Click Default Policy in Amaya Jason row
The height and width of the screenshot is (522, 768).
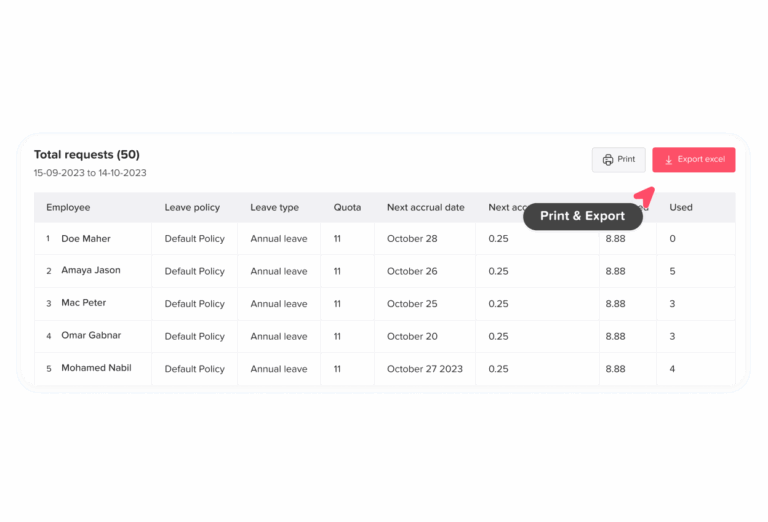[194, 271]
